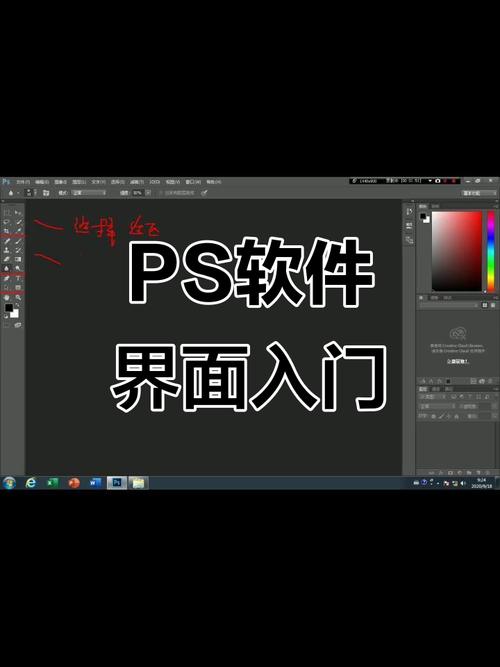Click the strength value input field
The width and height of the screenshot is (500, 667).
point(137,193)
